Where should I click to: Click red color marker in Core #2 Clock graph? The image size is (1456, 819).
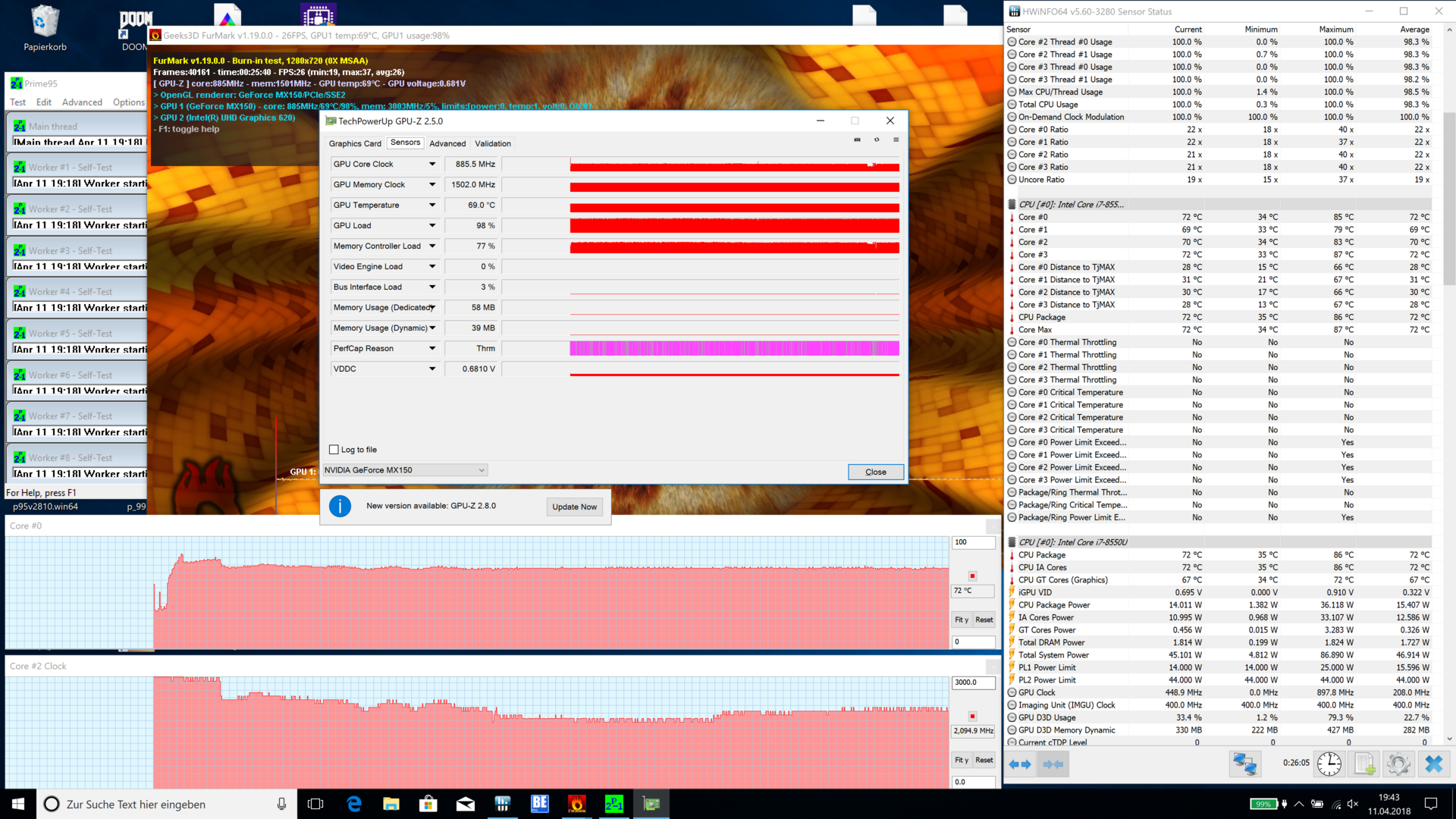(x=972, y=717)
